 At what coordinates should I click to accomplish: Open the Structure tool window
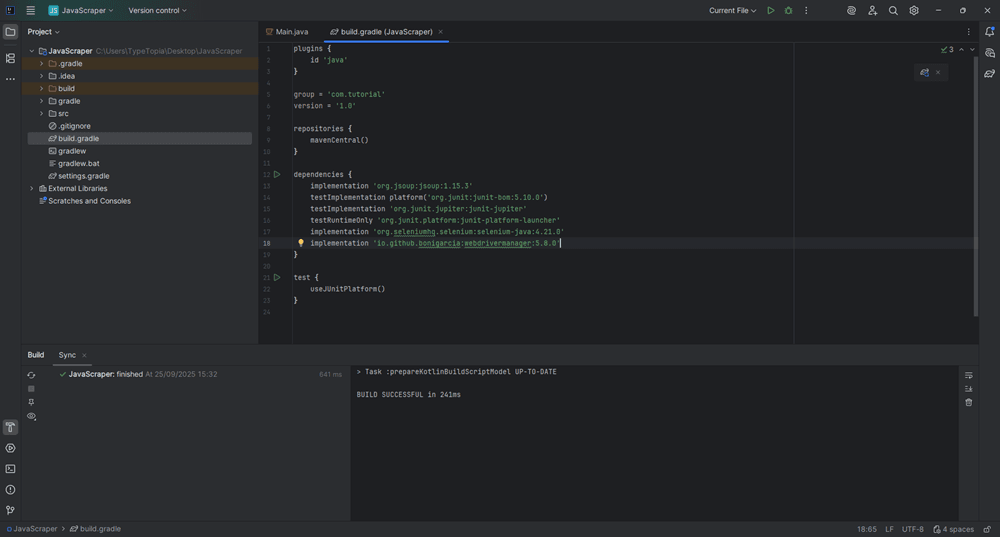click(10, 58)
